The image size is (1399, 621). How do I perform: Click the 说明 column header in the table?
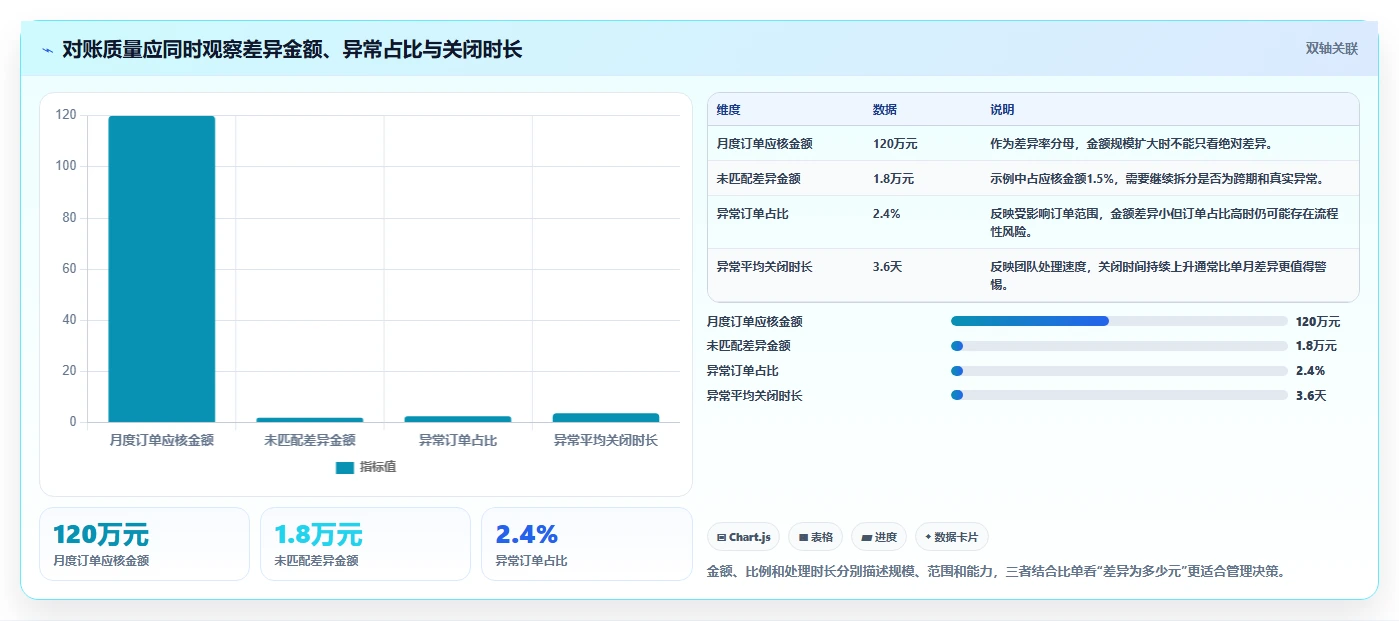(x=1002, y=110)
